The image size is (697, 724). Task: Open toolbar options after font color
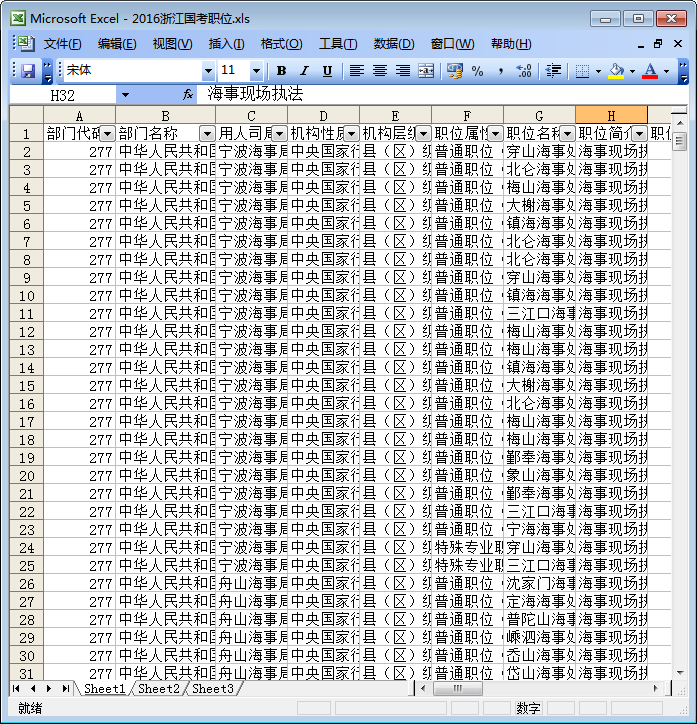pyautogui.click(x=684, y=71)
